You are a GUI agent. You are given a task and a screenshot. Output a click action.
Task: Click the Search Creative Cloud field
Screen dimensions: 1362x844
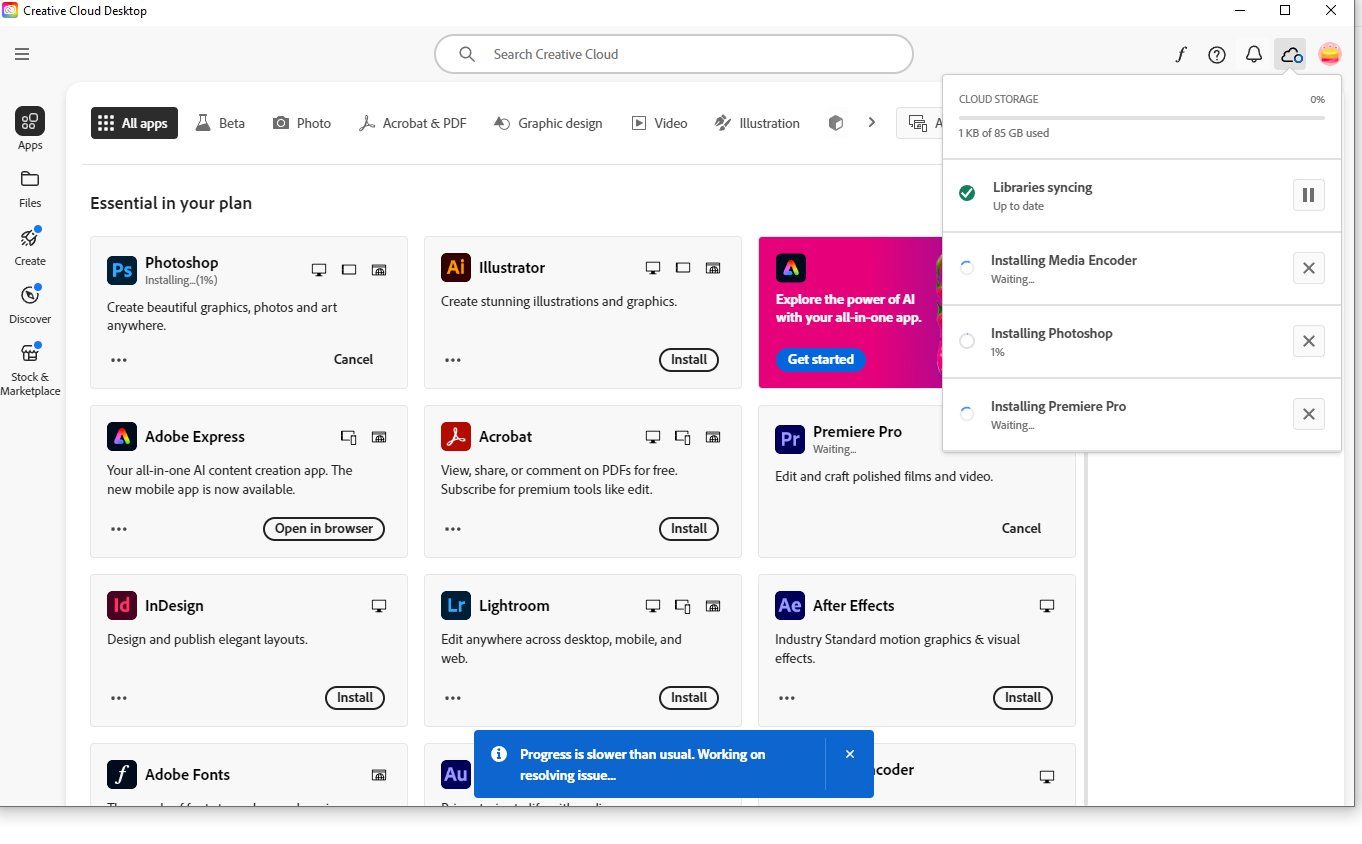pyautogui.click(x=673, y=54)
